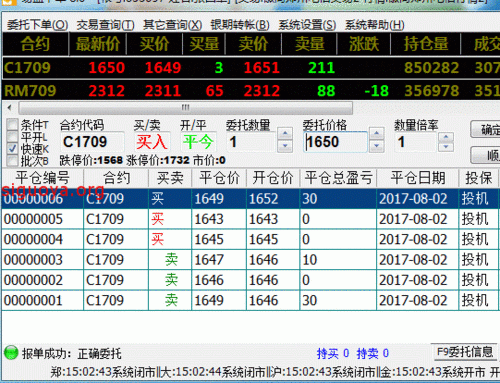The height and width of the screenshot is (383, 500).
Task: Decrease 委托数量 with down arrow
Action: tap(285, 146)
